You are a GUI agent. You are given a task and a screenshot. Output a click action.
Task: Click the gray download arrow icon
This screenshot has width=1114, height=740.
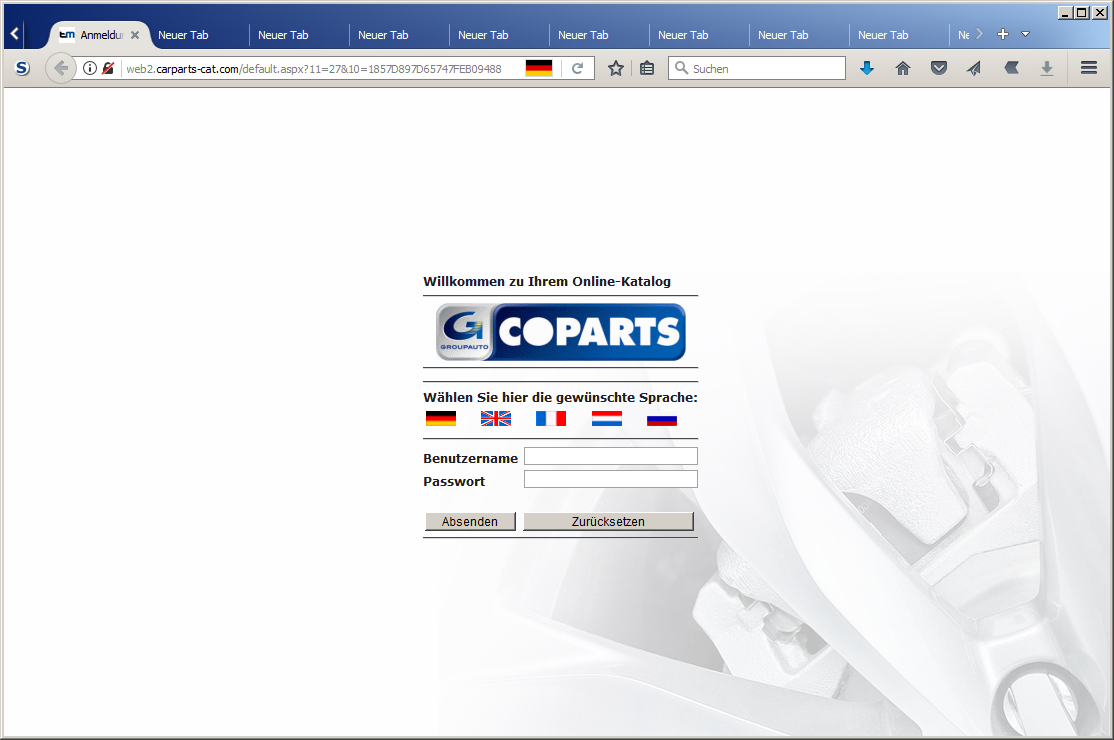pyautogui.click(x=1047, y=68)
